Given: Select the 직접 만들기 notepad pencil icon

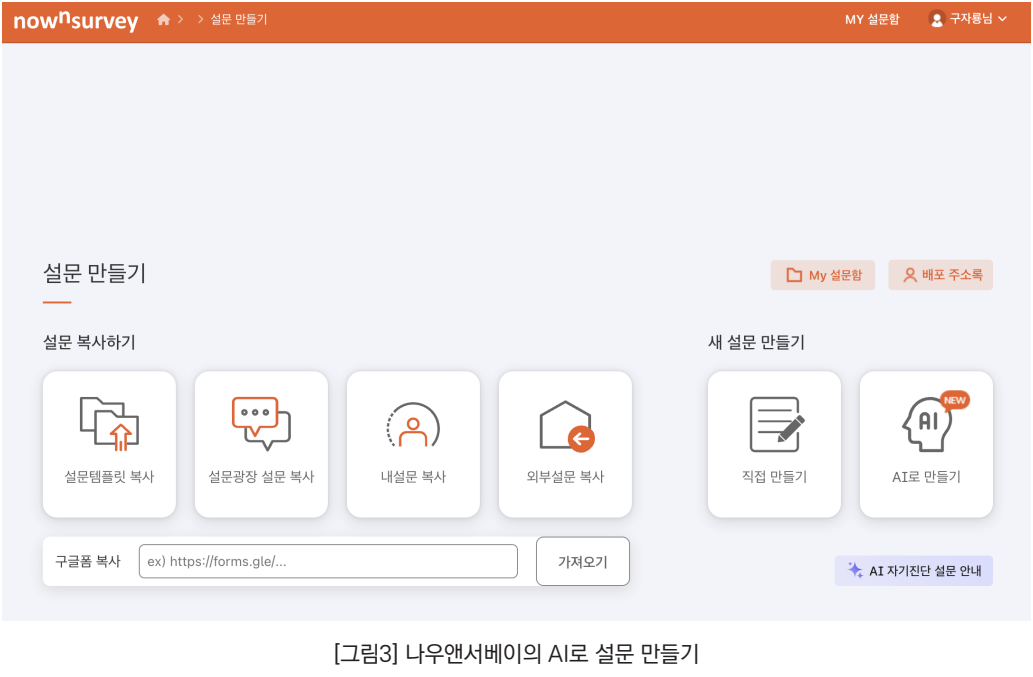Looking at the screenshot, I should (x=777, y=424).
